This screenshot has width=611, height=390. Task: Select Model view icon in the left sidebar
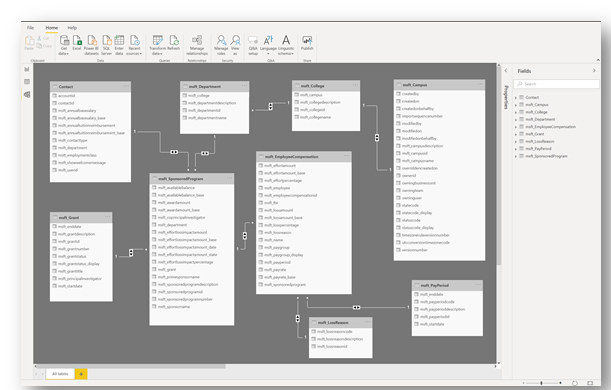[x=27, y=95]
